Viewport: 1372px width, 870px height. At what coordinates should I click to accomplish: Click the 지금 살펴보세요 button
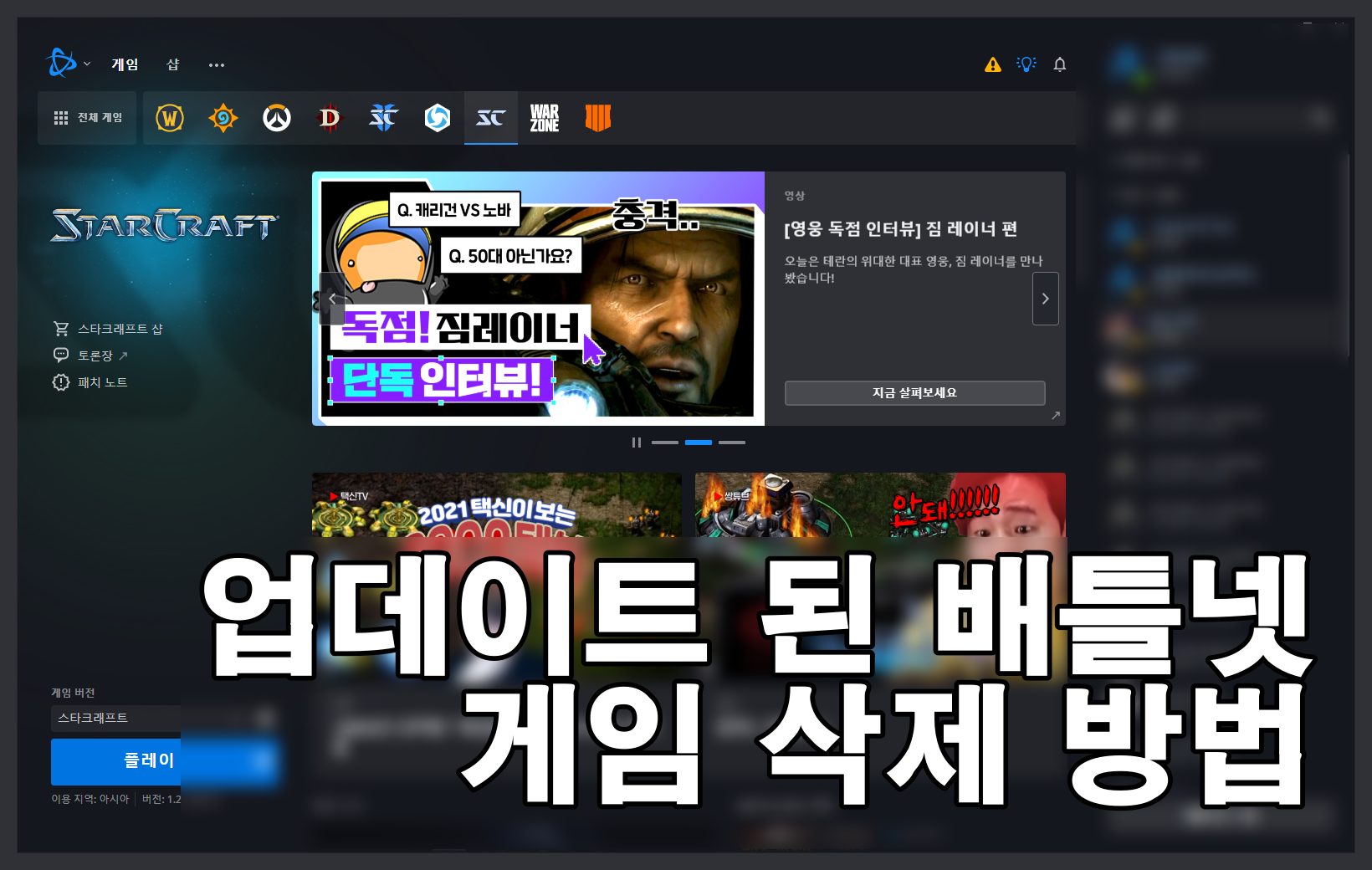(915, 393)
